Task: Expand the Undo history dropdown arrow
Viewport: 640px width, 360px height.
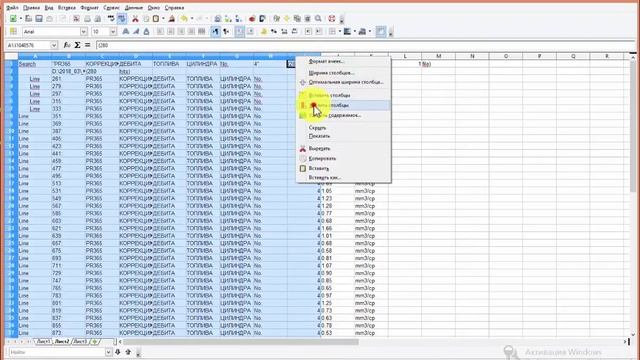Action: coord(191,19)
